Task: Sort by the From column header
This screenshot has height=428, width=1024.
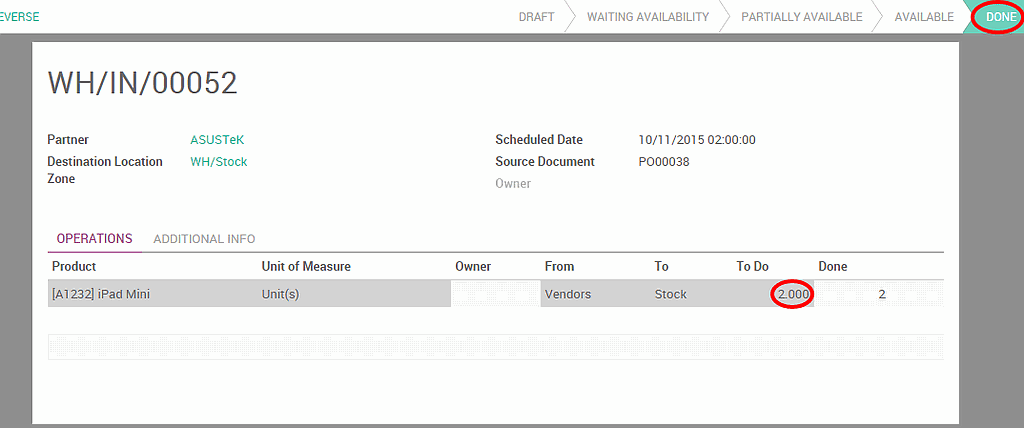Action: point(559,267)
